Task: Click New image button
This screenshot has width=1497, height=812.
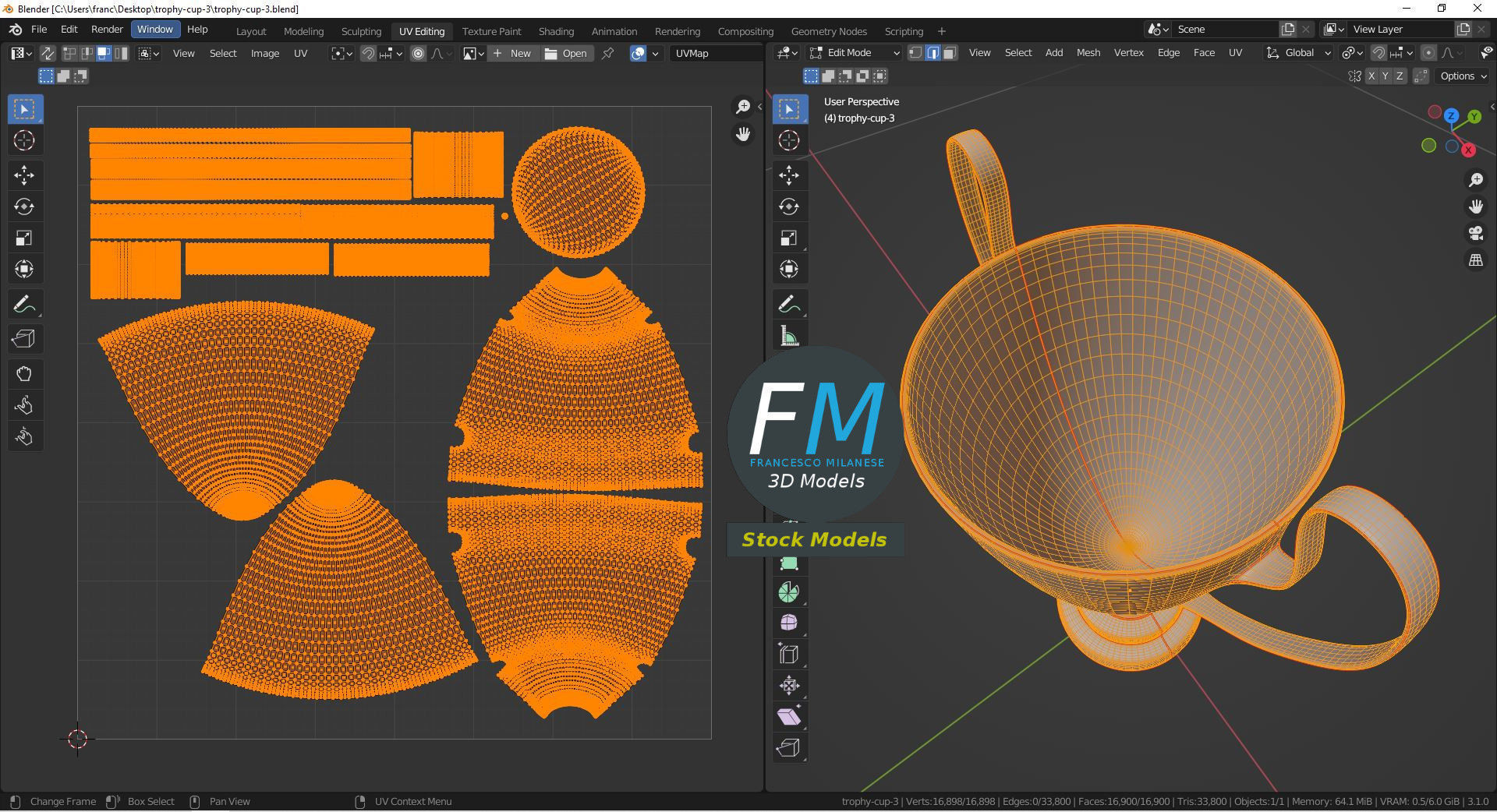Action: 513,53
